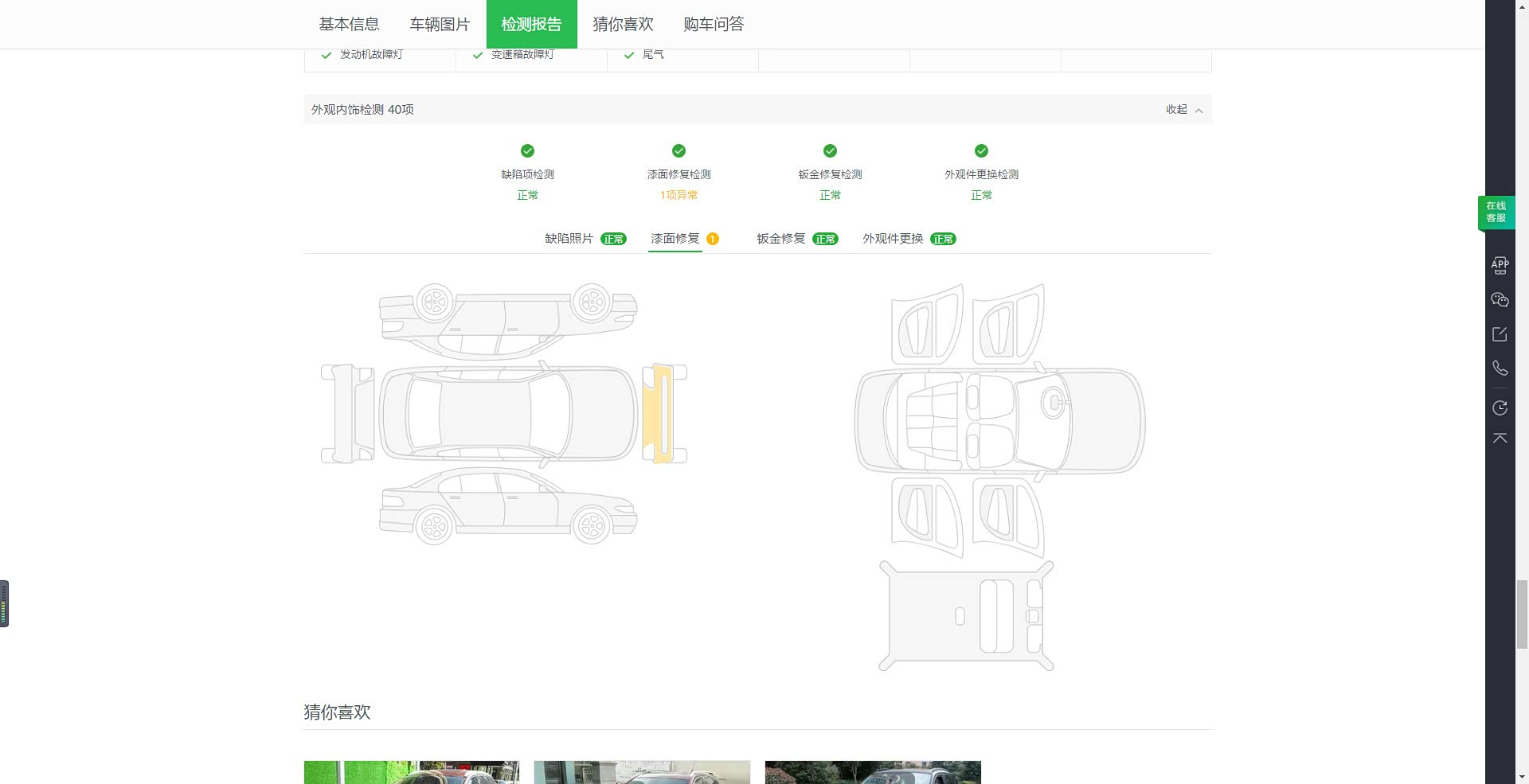Image resolution: width=1529 pixels, height=784 pixels.
Task: Collapse section with 收起 toggle
Action: coord(1183,110)
